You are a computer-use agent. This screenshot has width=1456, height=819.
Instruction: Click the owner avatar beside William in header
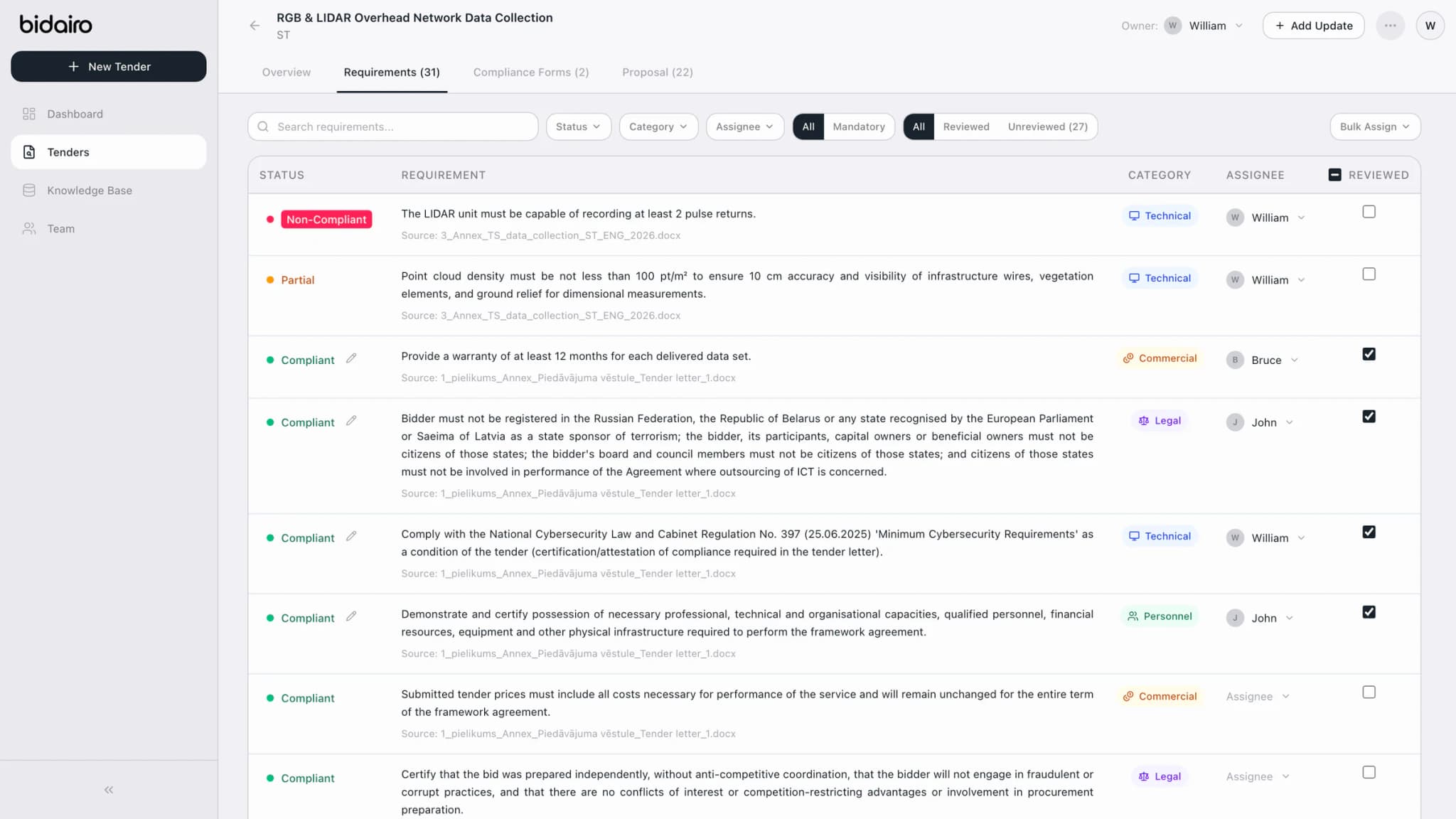point(1172,26)
